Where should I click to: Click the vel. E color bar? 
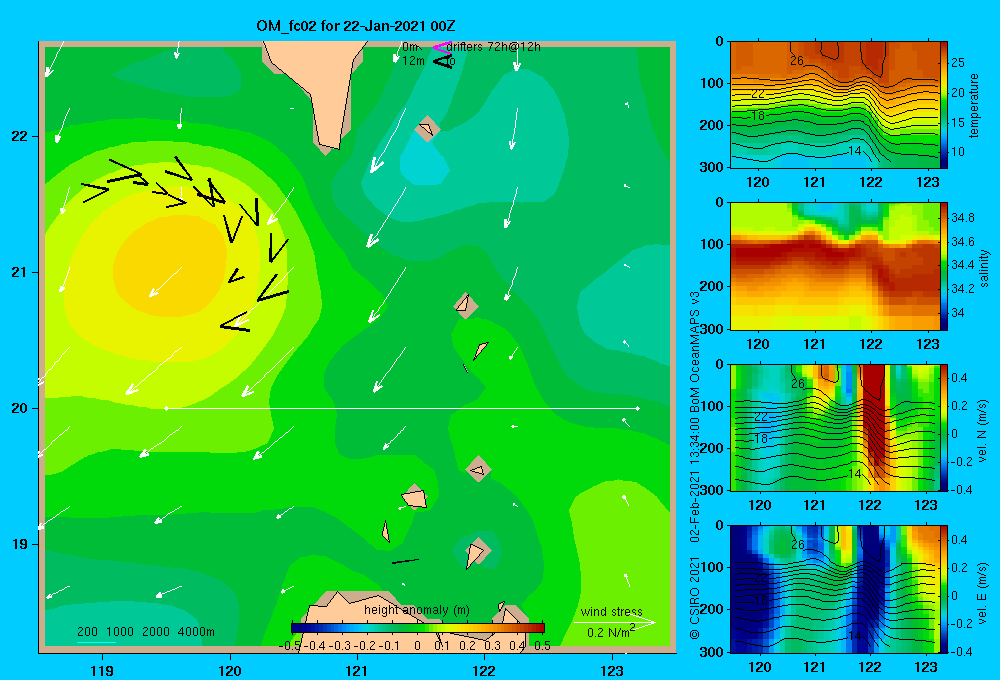click(944, 589)
